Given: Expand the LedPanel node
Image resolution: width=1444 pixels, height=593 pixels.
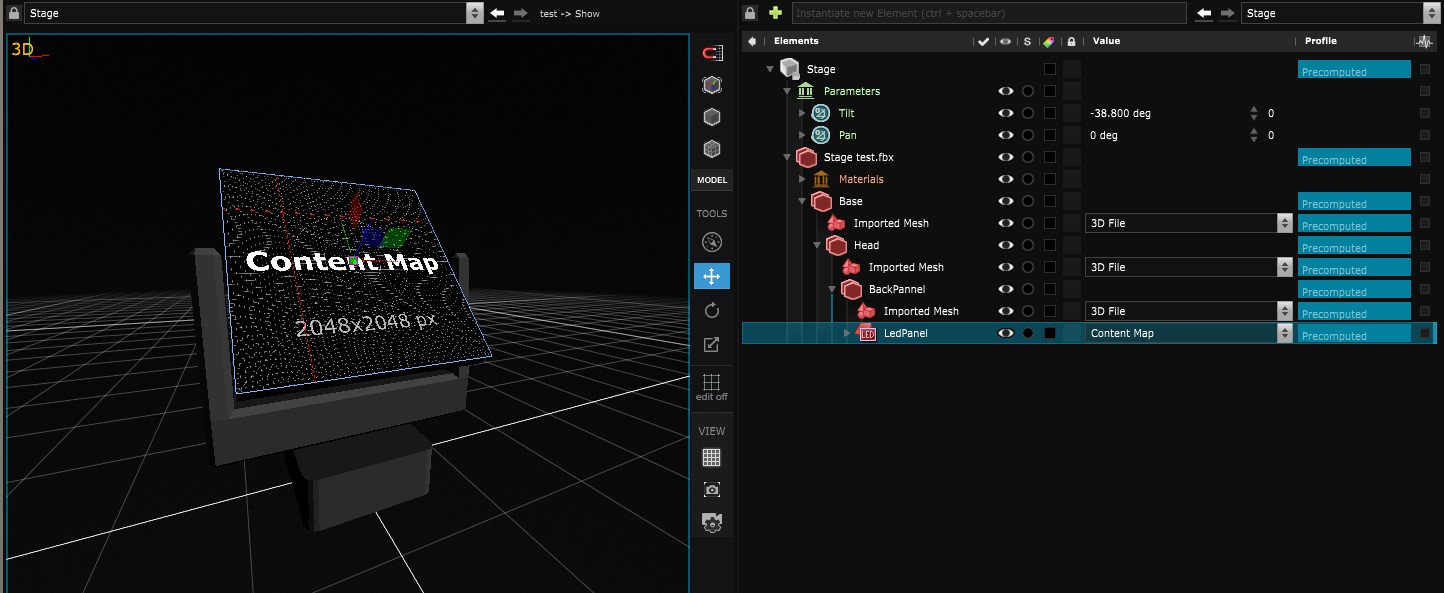Looking at the screenshot, I should point(847,333).
